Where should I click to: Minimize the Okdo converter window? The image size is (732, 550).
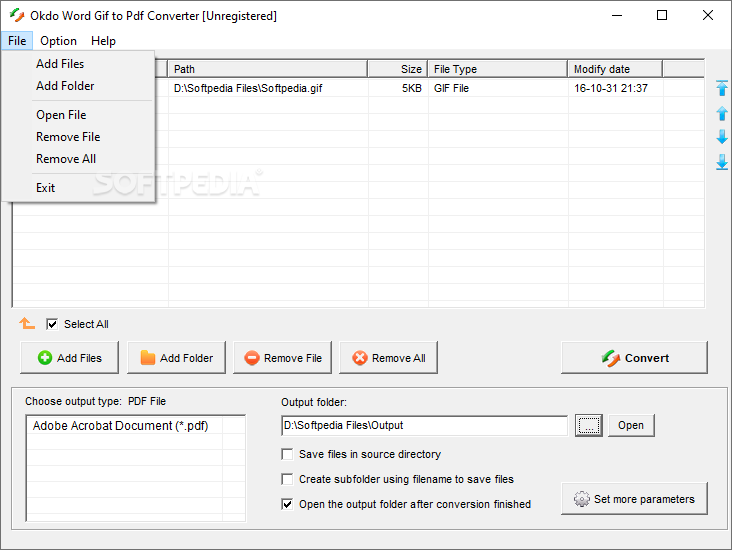pyautogui.click(x=617, y=15)
